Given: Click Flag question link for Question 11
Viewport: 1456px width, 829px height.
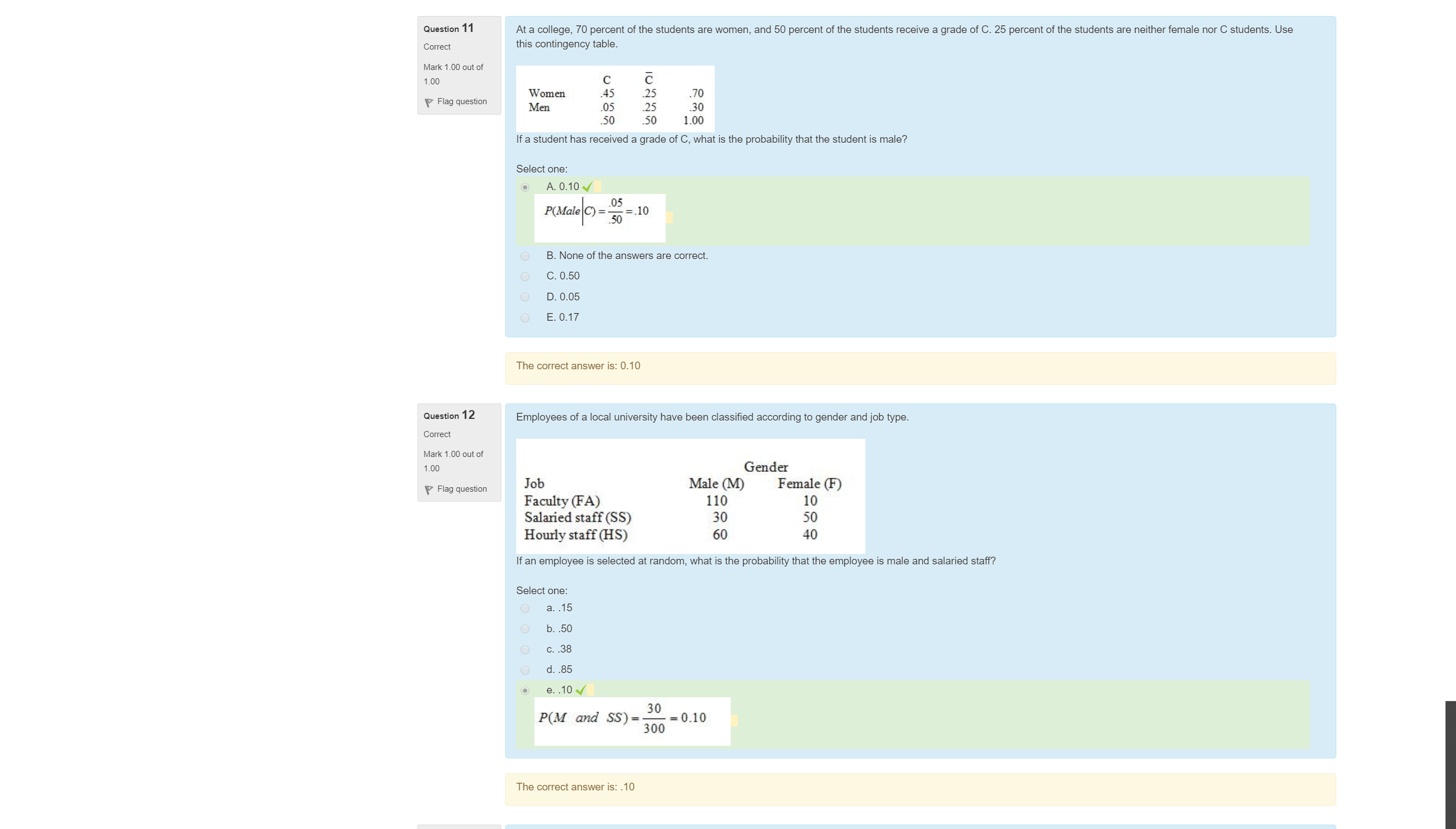Looking at the screenshot, I should click(462, 101).
